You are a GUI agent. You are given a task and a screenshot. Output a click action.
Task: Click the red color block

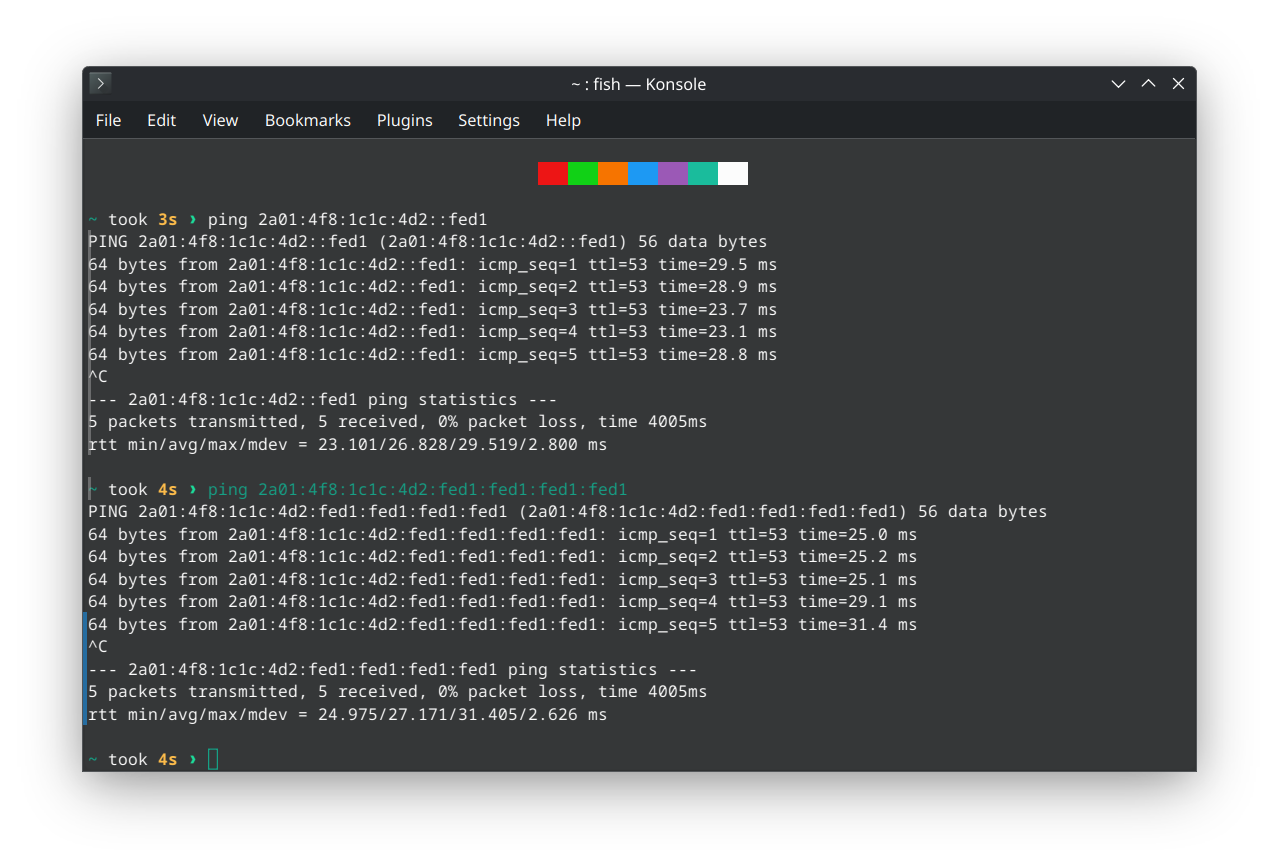coord(552,174)
